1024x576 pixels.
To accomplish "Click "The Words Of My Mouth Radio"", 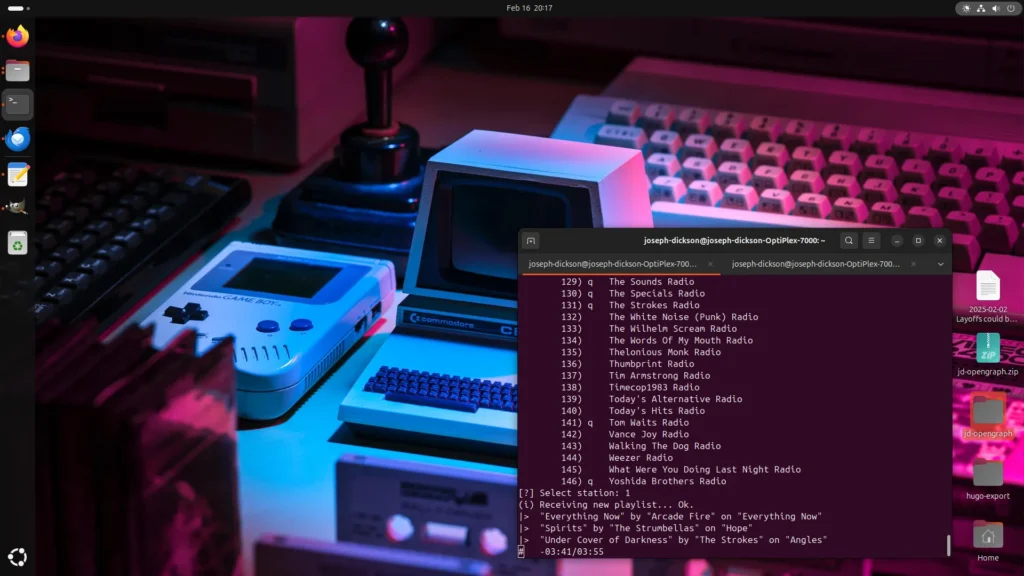I will pos(680,340).
